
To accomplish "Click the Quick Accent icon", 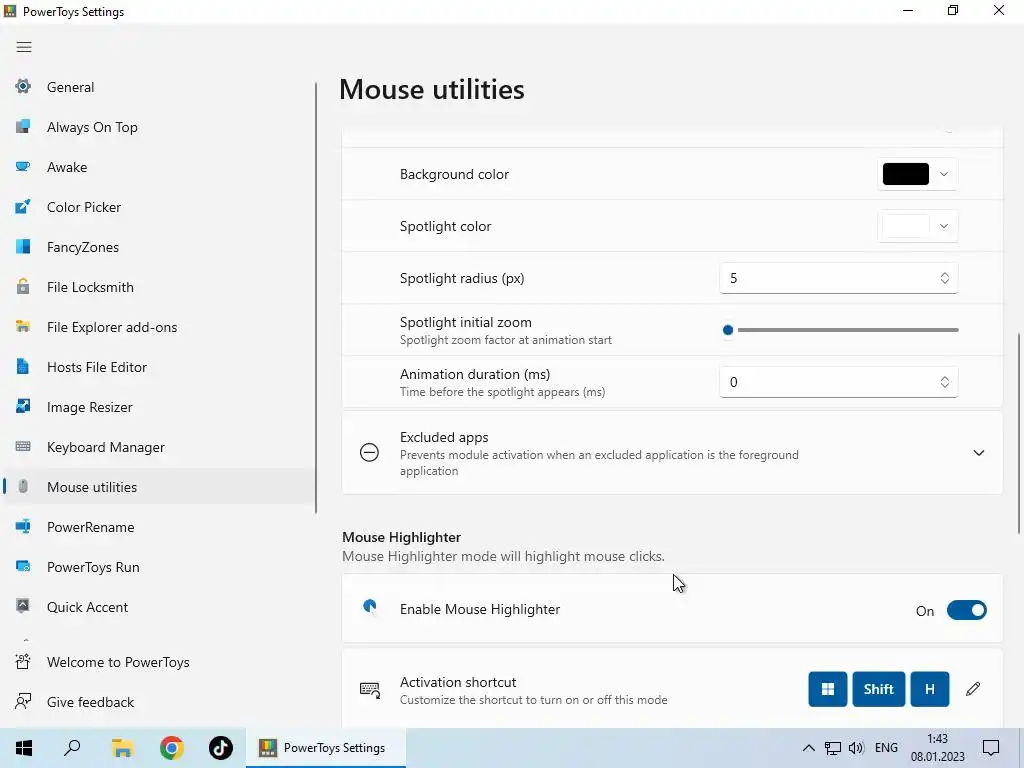I will [23, 606].
